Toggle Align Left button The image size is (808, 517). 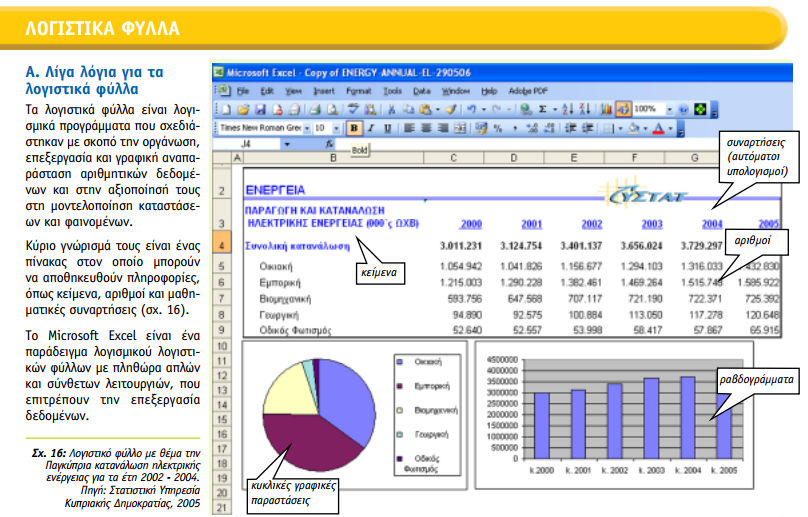coord(409,128)
